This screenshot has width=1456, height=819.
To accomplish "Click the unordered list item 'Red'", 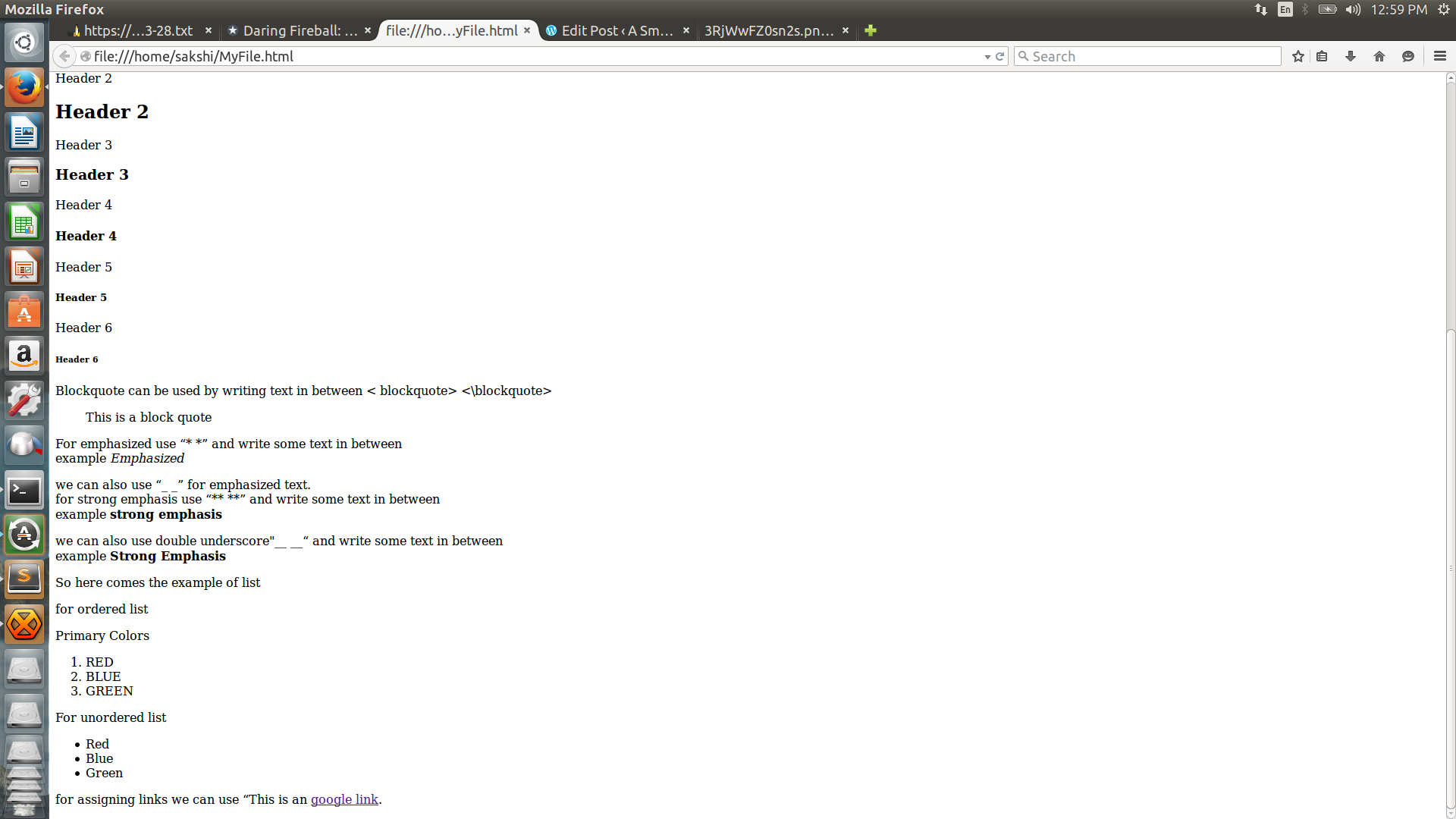I will pos(97,744).
